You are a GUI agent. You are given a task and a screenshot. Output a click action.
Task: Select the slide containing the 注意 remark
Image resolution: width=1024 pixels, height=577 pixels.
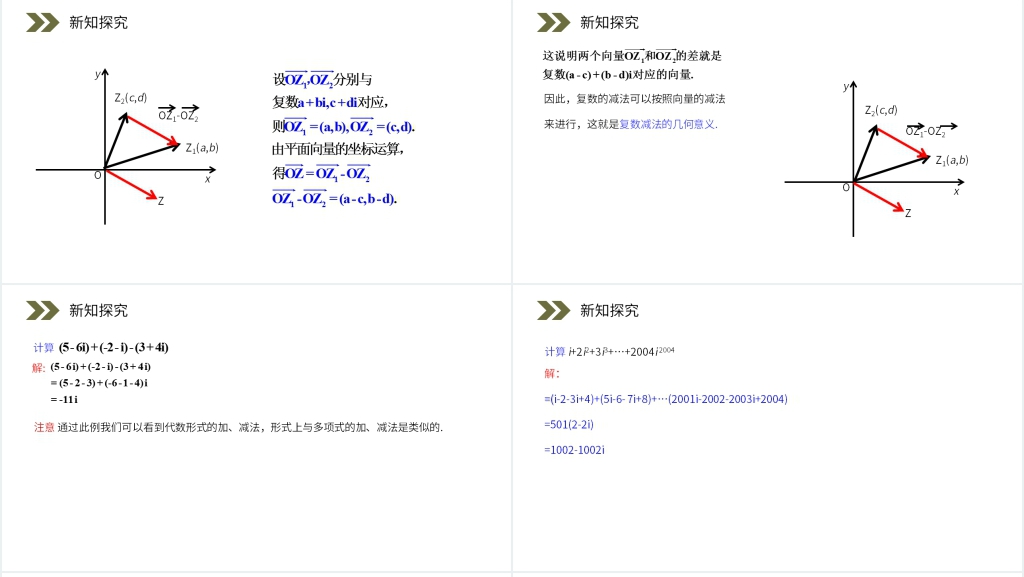pos(257,429)
